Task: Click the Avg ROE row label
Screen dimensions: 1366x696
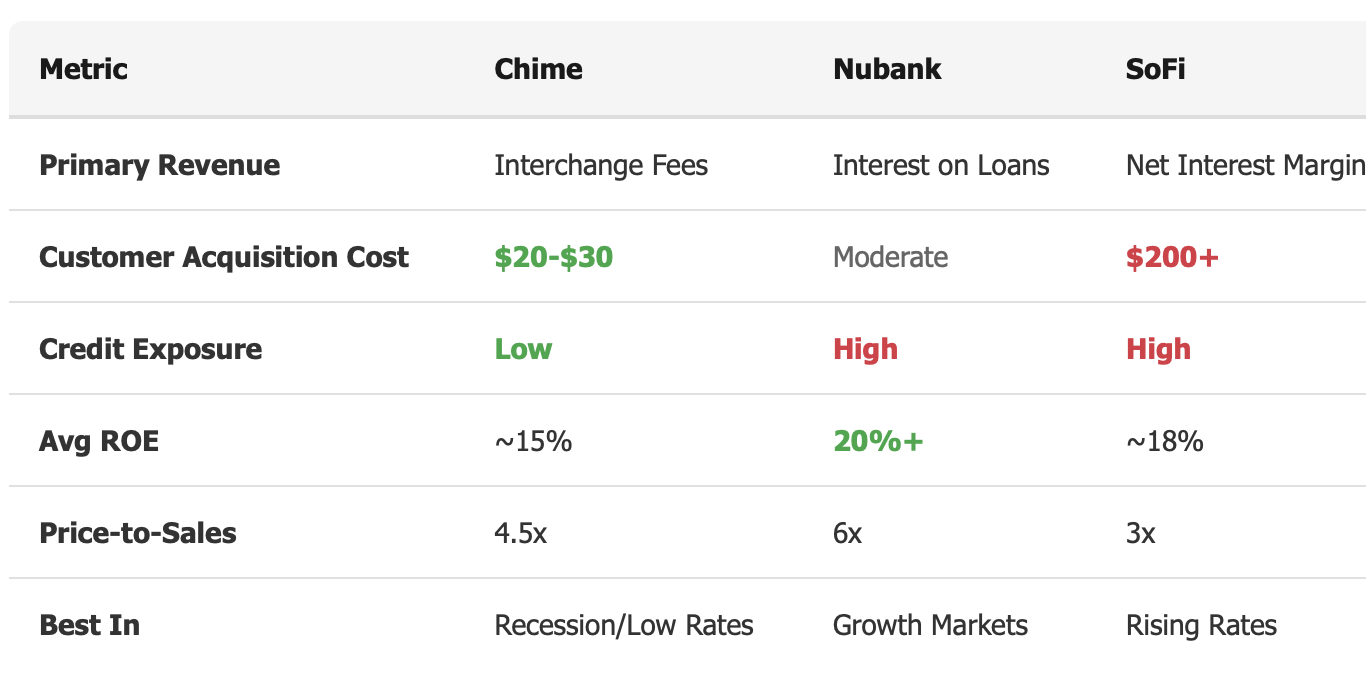Action: click(x=99, y=441)
